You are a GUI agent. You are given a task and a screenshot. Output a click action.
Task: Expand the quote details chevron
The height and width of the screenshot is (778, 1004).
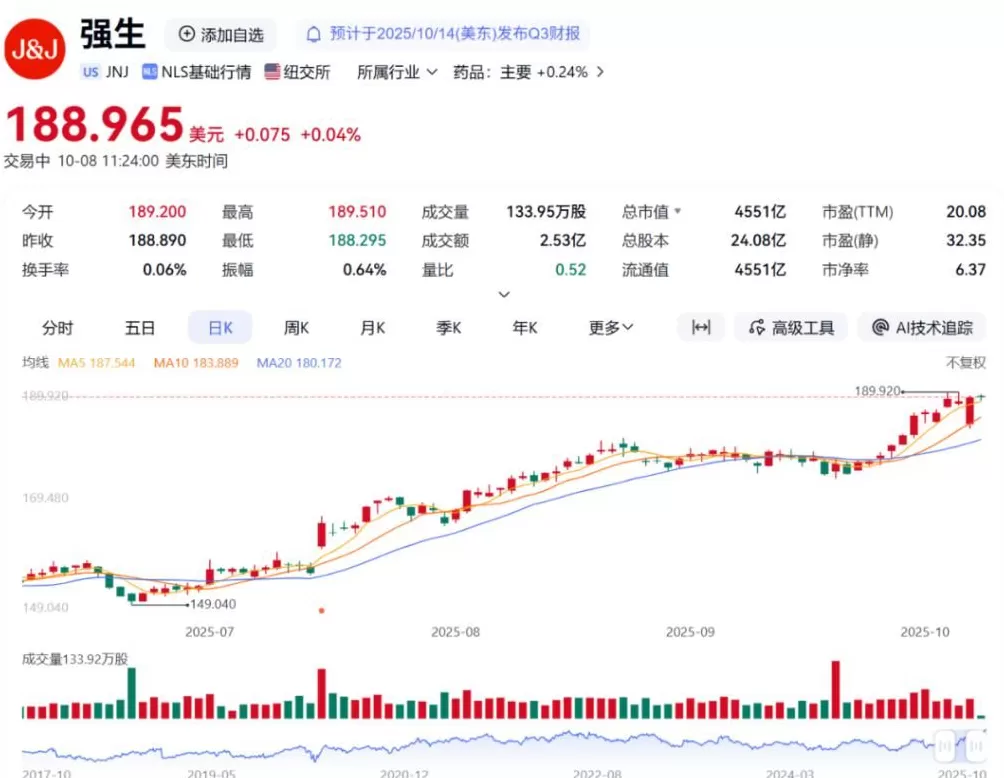coord(505,294)
